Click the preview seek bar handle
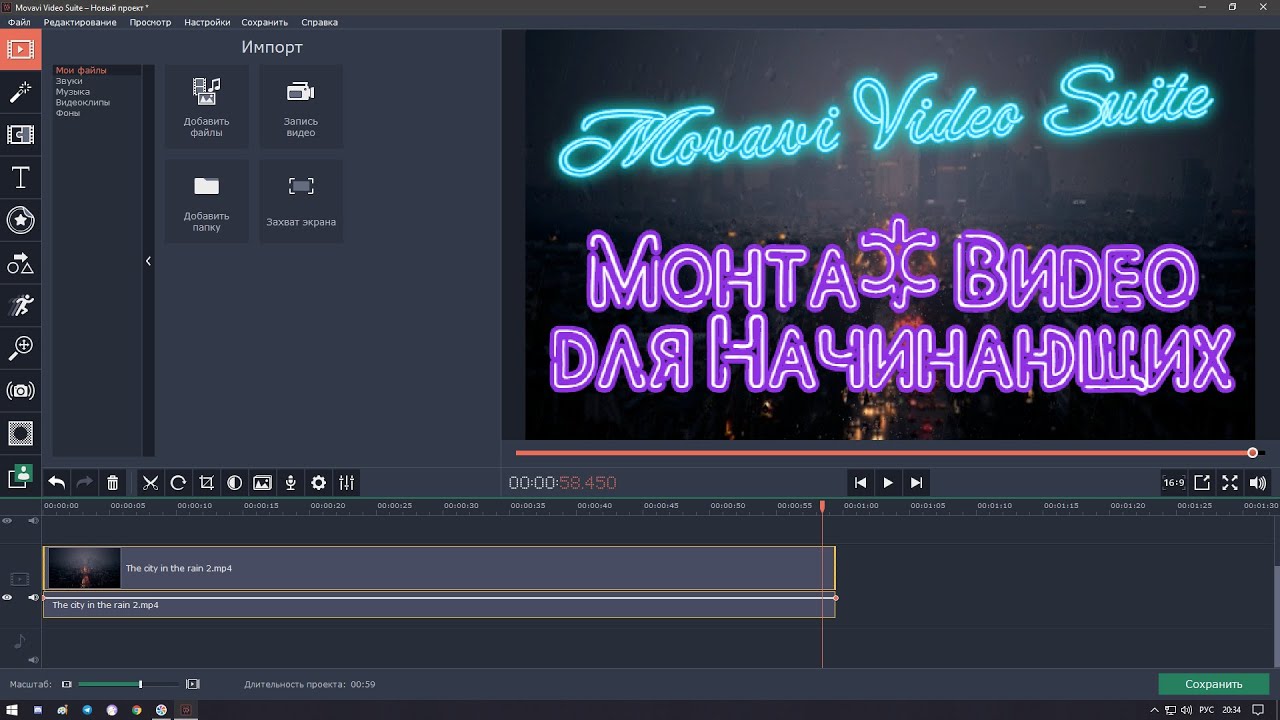This screenshot has width=1280, height=720. tap(1252, 453)
